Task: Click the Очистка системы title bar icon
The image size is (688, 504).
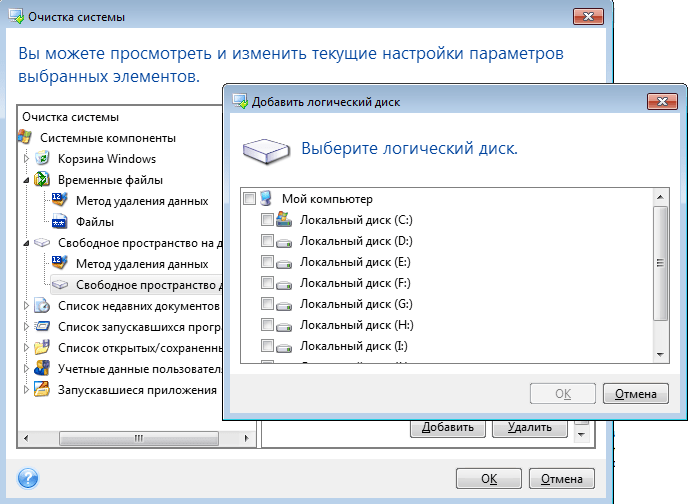Action: pos(17,16)
